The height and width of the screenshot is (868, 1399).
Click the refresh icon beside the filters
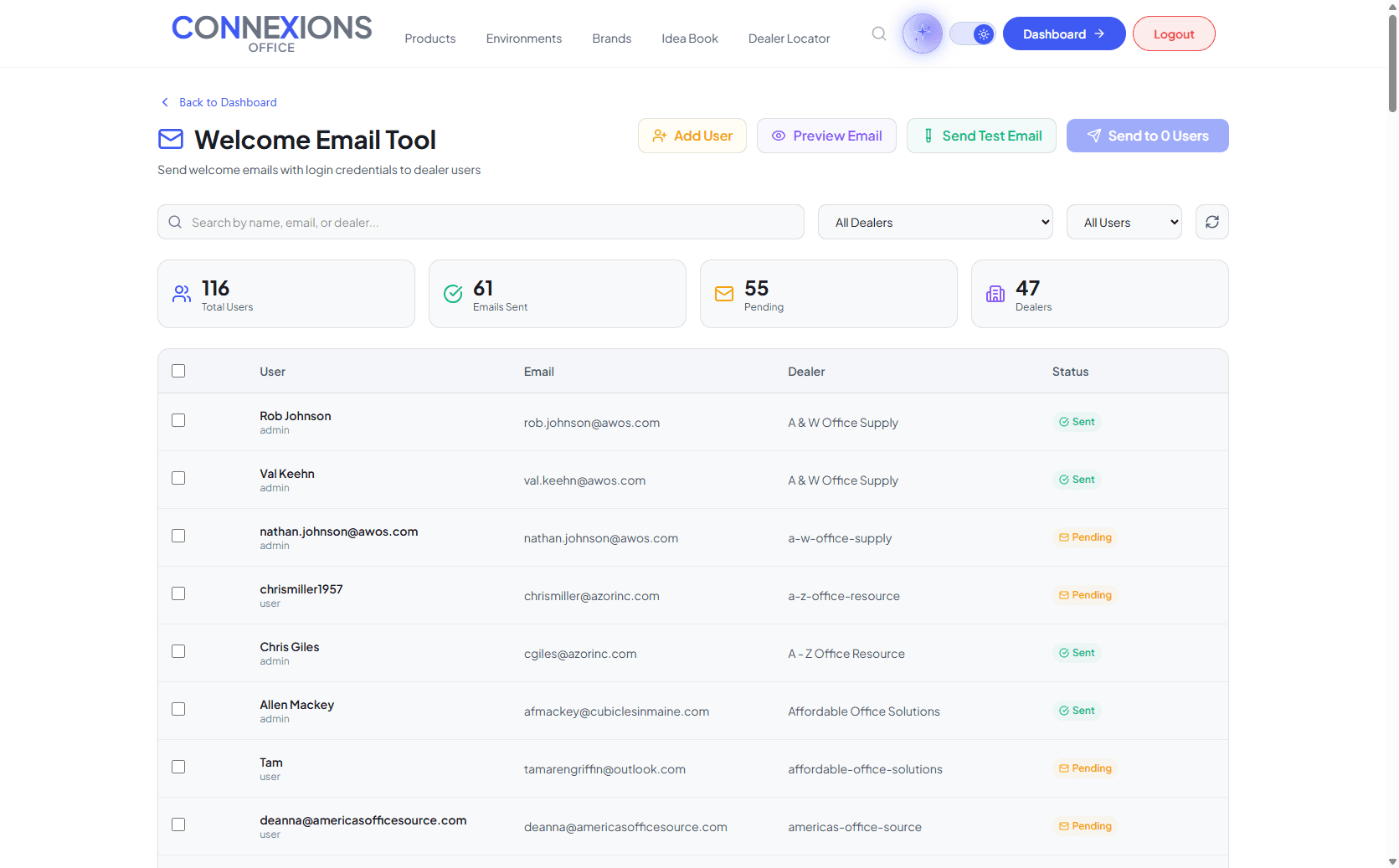click(1211, 221)
